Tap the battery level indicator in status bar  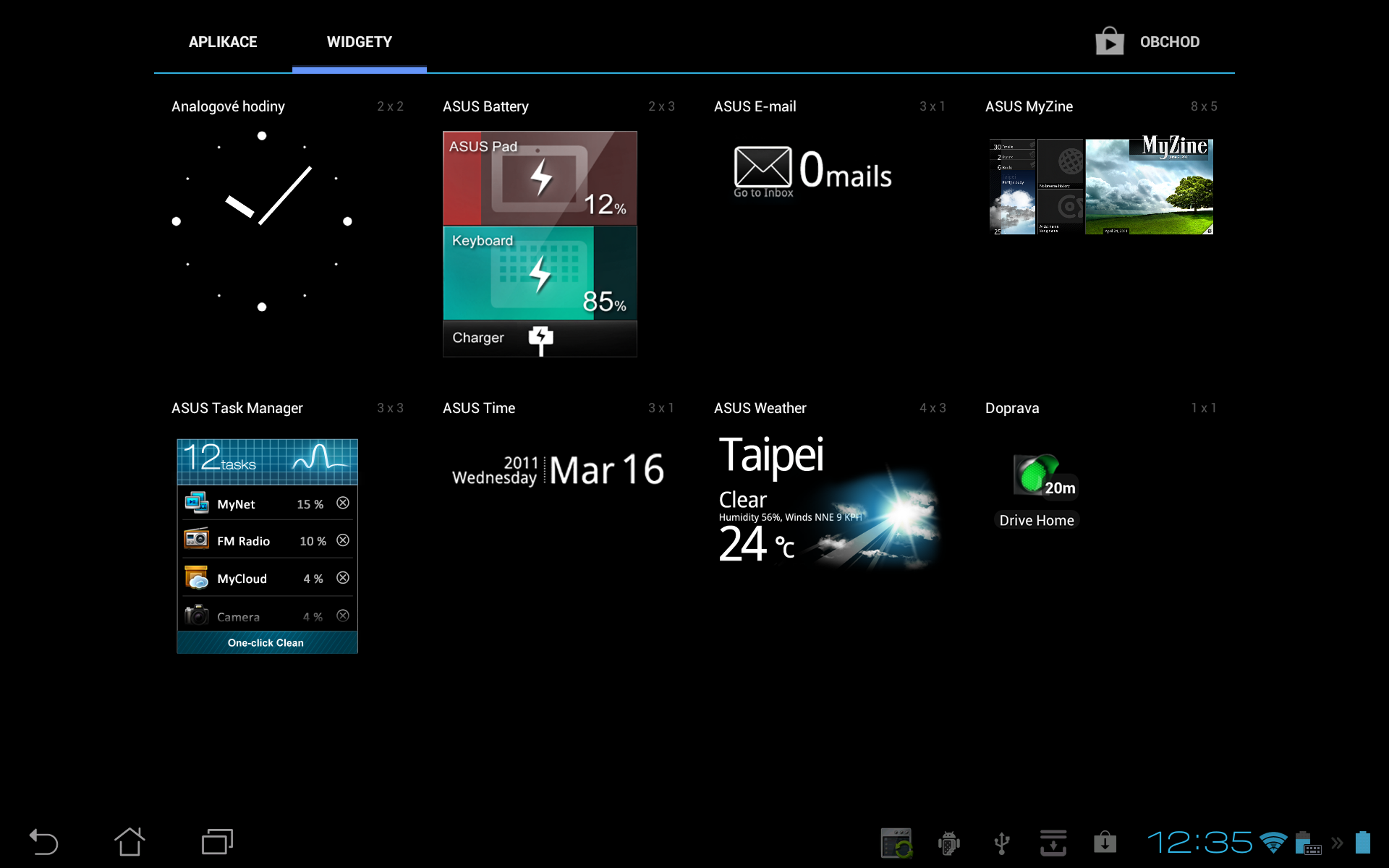pos(1364,841)
